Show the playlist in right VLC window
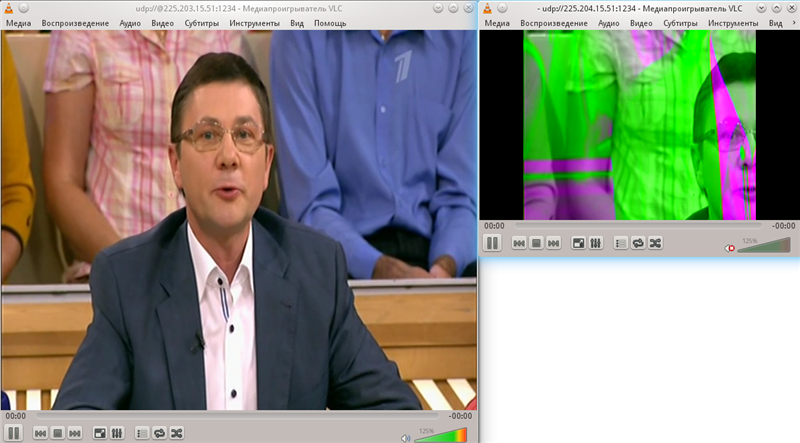 click(620, 243)
